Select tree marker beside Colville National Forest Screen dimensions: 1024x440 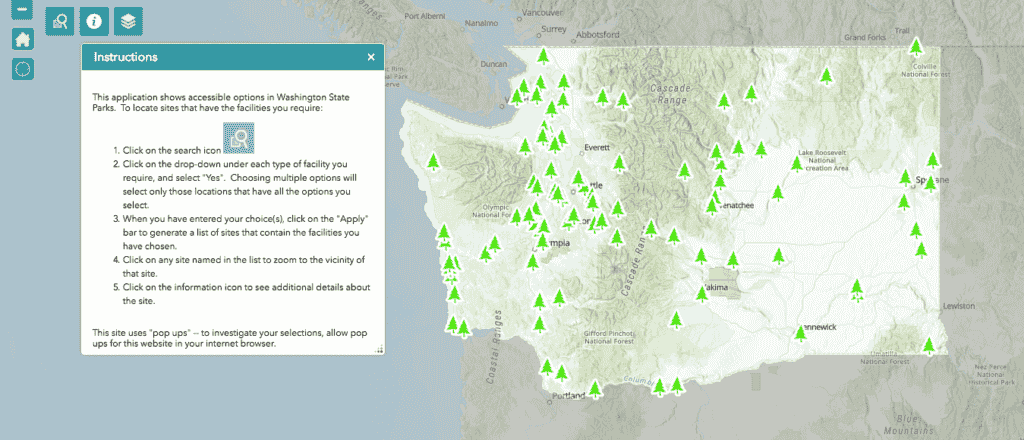(916, 47)
